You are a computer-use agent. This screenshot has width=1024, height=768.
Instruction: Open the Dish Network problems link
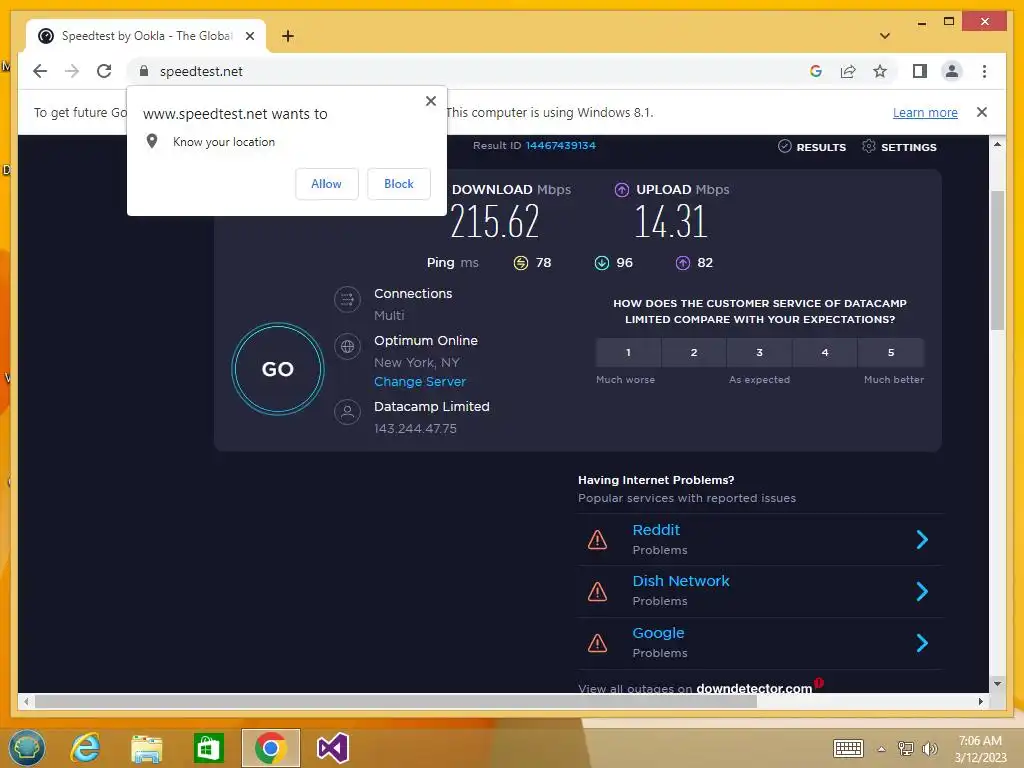[x=680, y=581]
